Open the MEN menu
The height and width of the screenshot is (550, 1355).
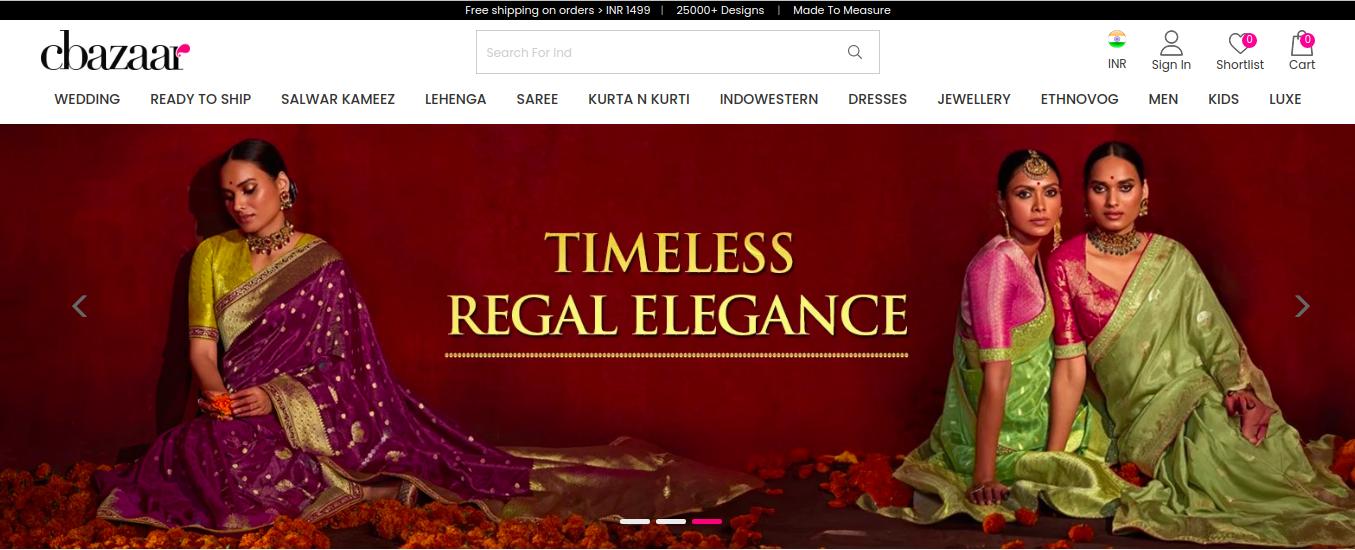pos(1163,99)
